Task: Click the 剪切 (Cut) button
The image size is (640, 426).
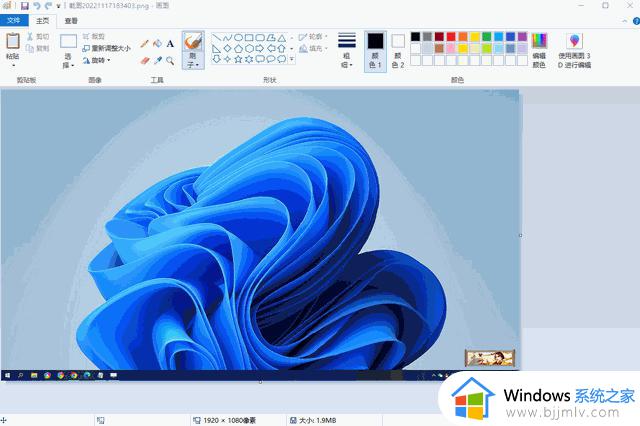Action: pyautogui.click(x=38, y=37)
